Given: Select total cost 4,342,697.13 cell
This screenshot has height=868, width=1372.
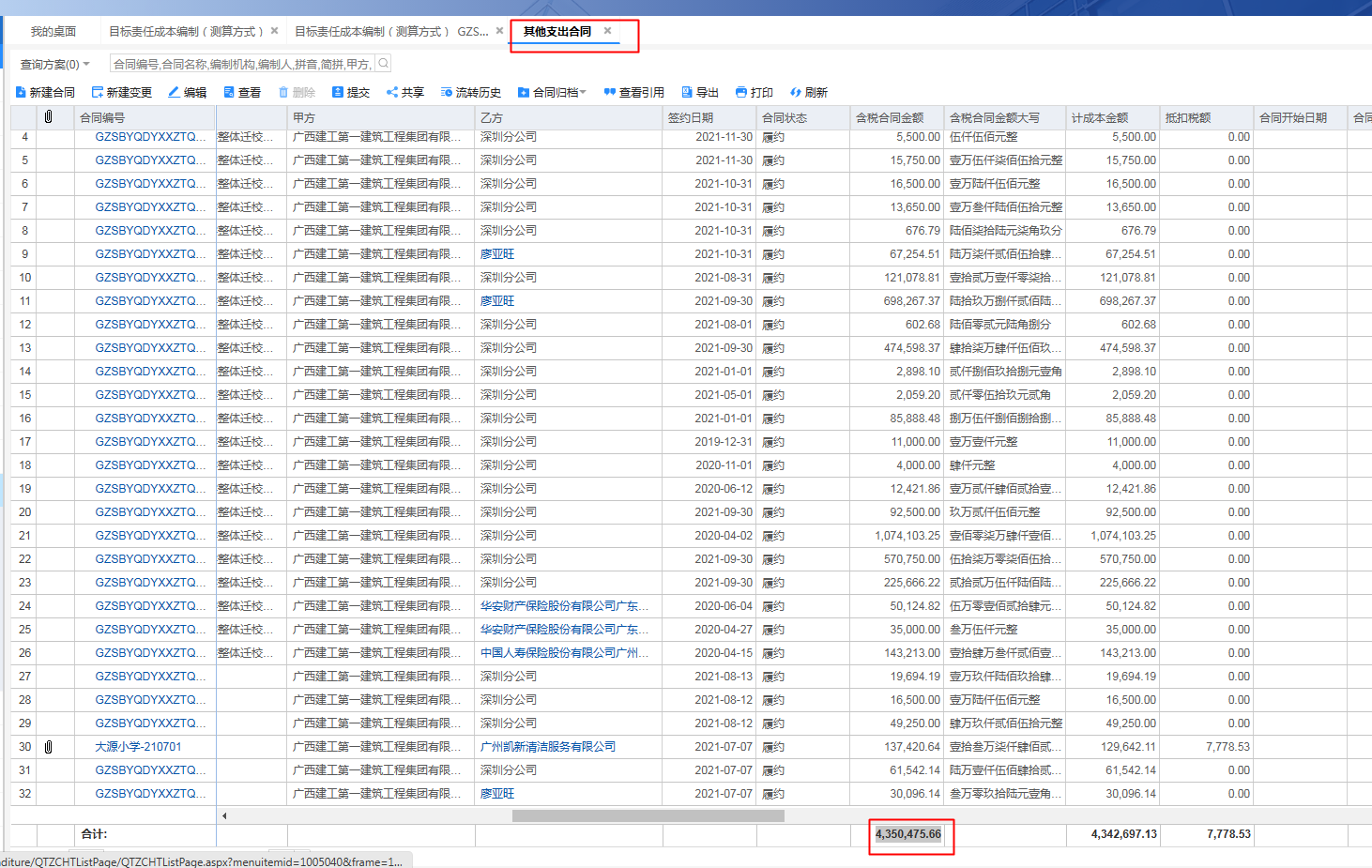Looking at the screenshot, I should pyautogui.click(x=1124, y=834).
